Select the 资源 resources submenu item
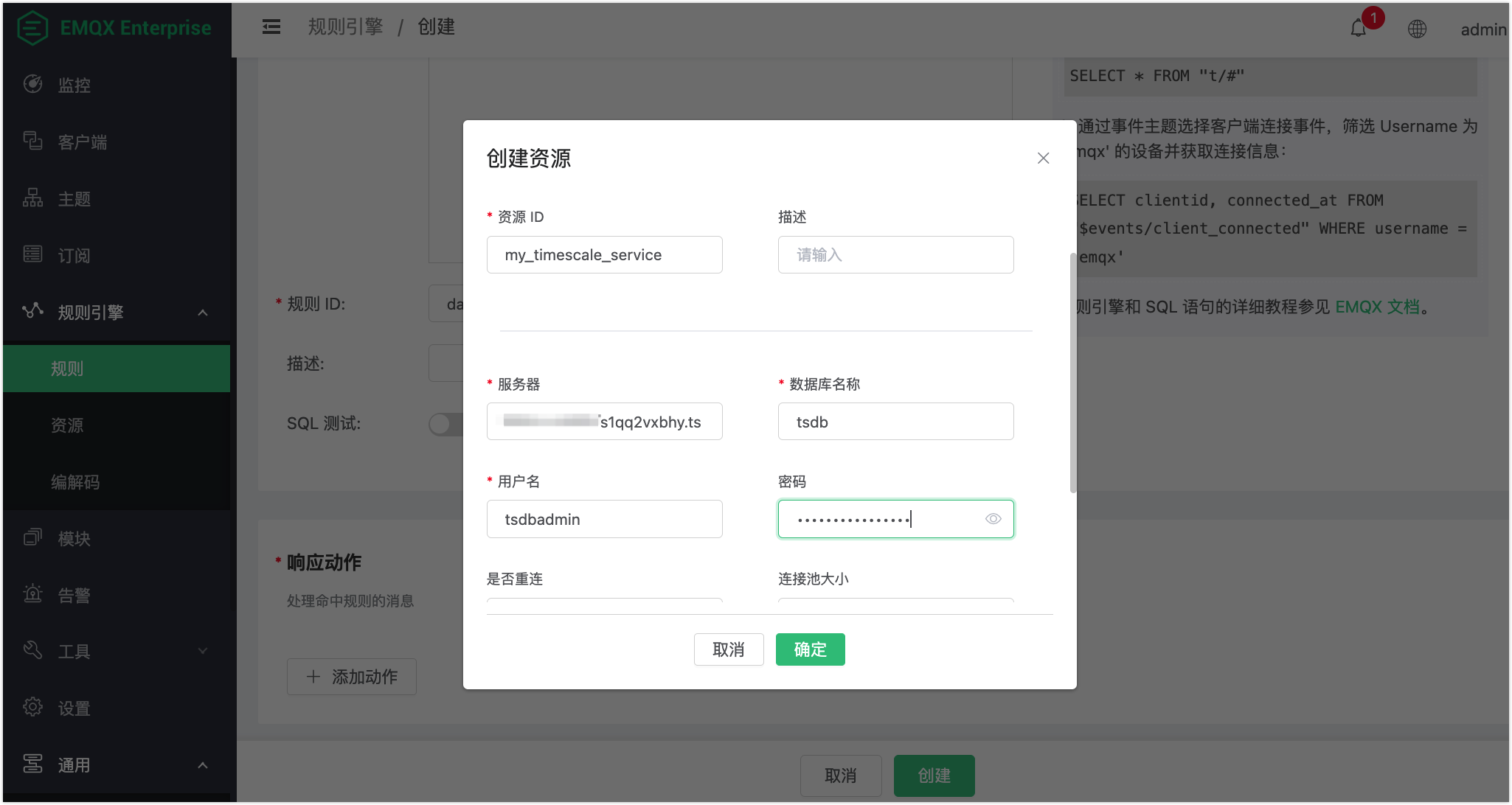 (x=67, y=425)
